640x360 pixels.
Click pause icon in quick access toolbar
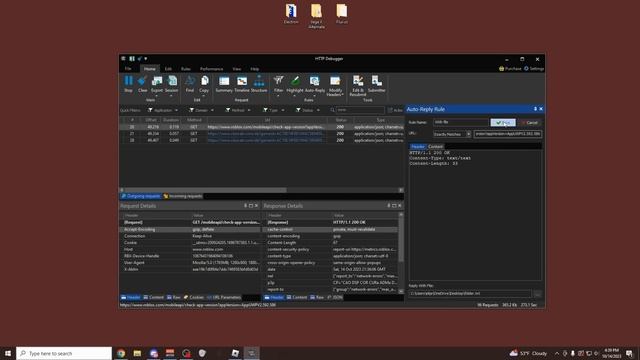coord(132,59)
